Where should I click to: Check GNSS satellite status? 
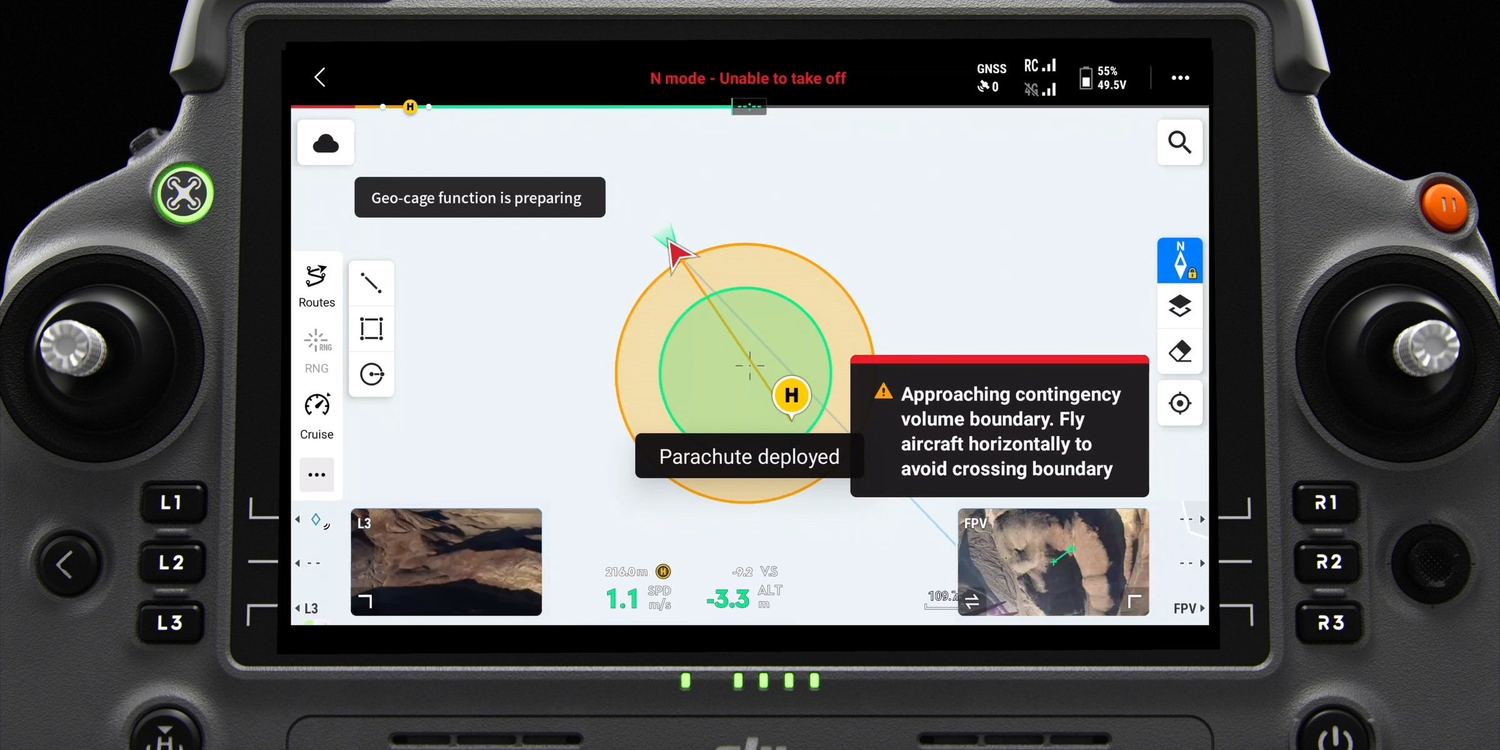point(991,78)
